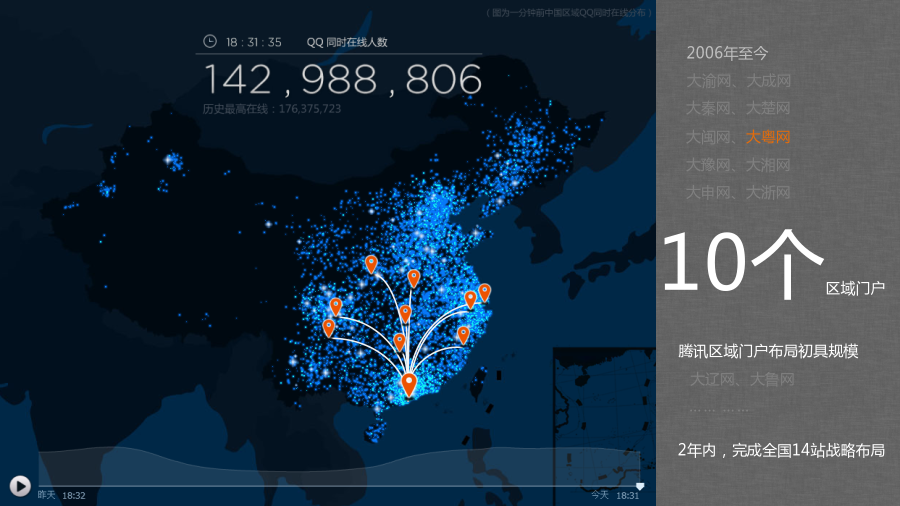900x506 pixels.
Task: Click the easternmost orange map pin
Action: (484, 293)
